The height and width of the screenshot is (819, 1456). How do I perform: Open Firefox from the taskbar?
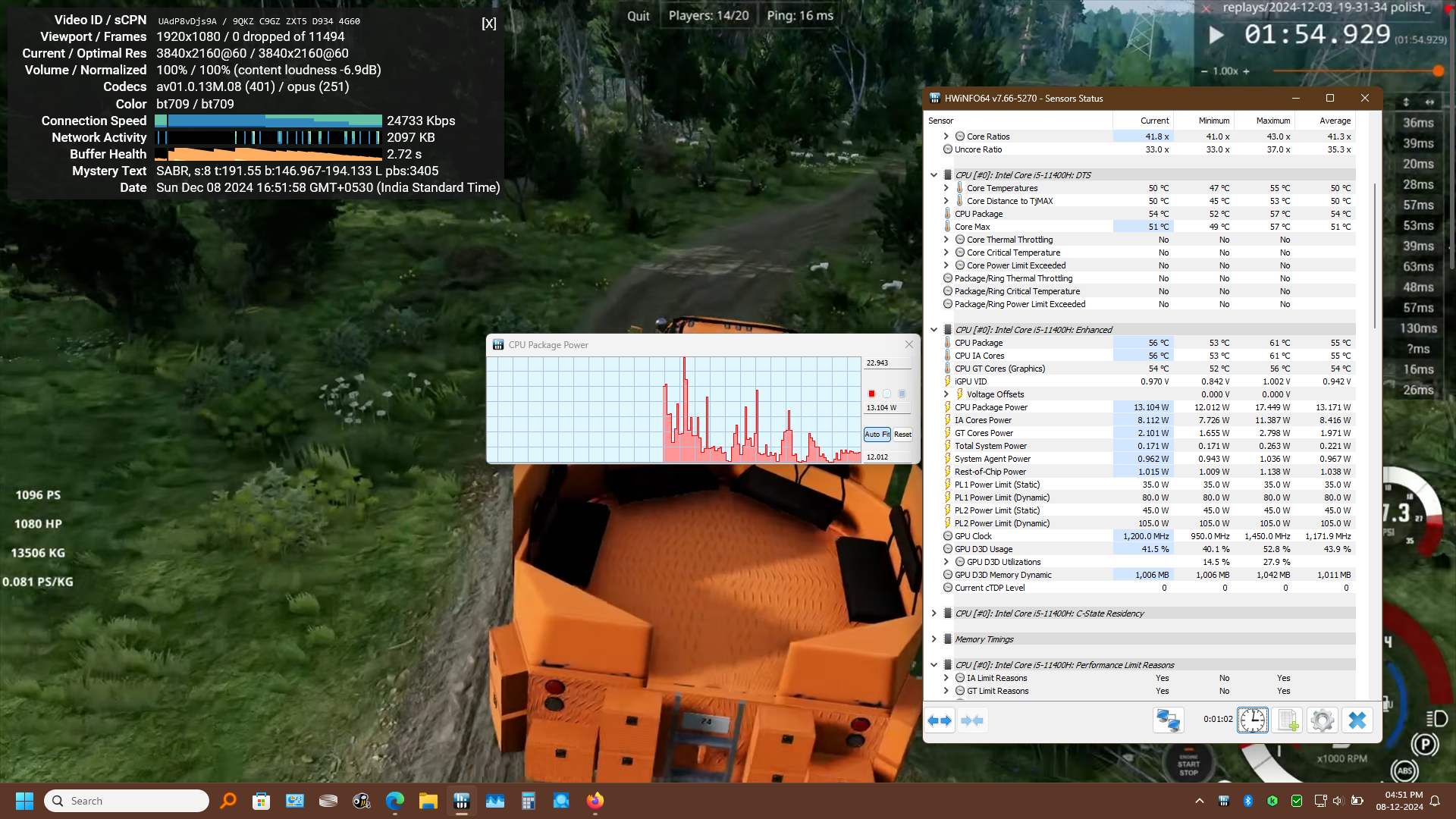(595, 801)
